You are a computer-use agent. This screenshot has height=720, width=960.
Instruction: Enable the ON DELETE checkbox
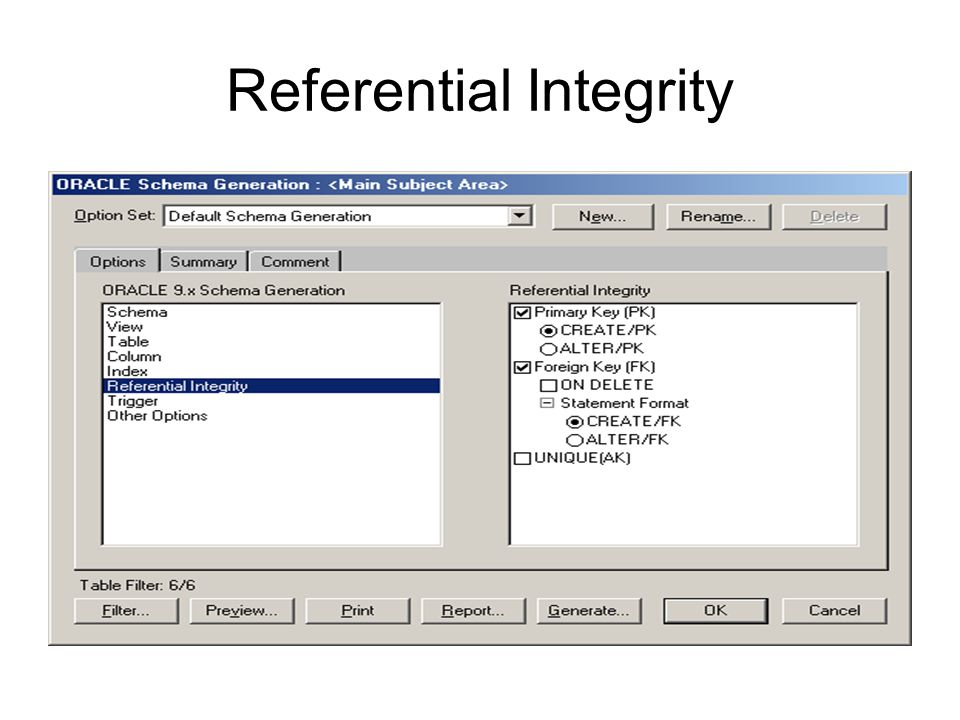click(548, 386)
